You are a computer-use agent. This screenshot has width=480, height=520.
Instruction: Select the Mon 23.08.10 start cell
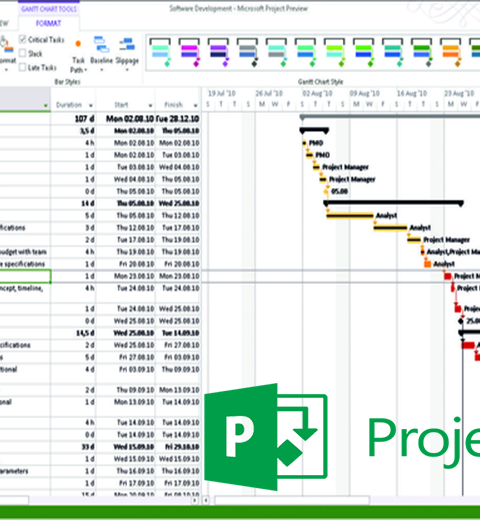(x=126, y=276)
